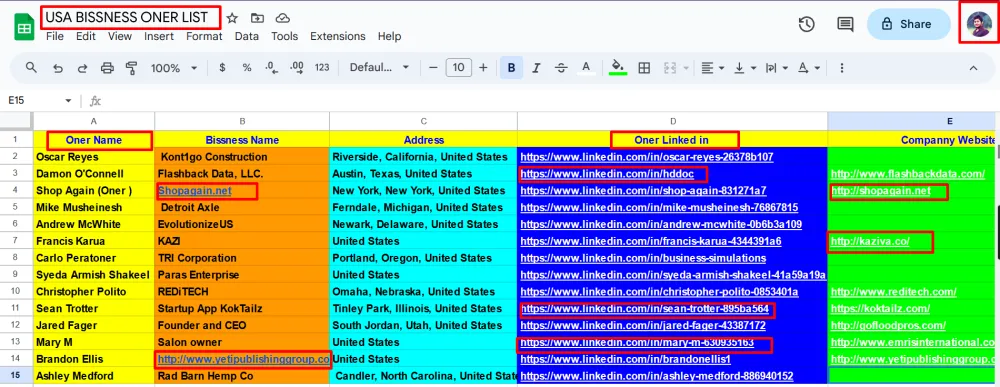Open horizontal align dropdown
Image resolution: width=1000 pixels, height=387 pixels.
(712, 68)
